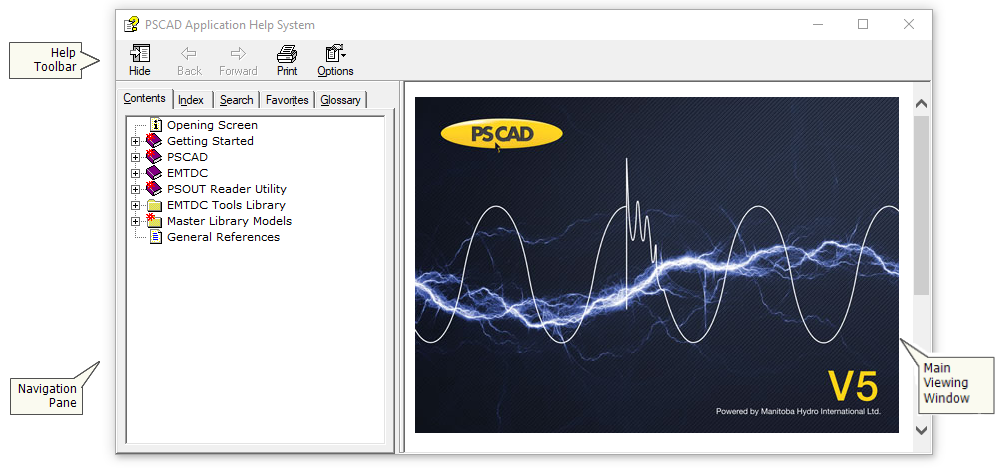The width and height of the screenshot is (998, 470).
Task: Select Master Library Models tree entry
Action: 229,221
